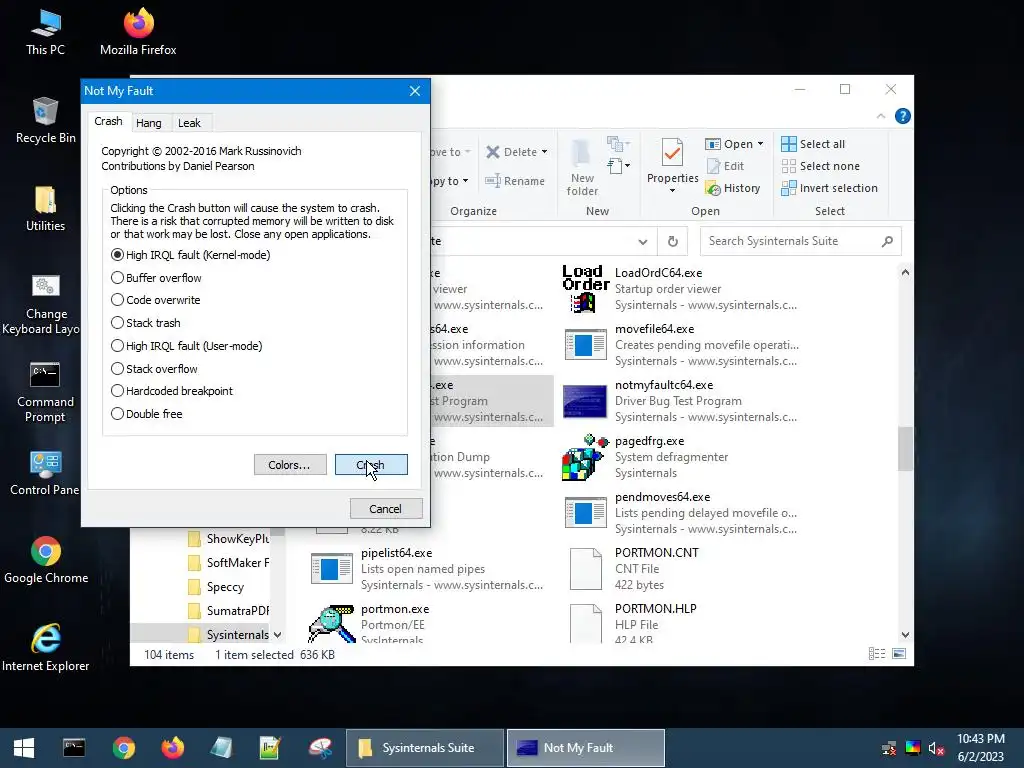This screenshot has width=1024, height=768.
Task: Refresh the Explorer folder view
Action: [x=673, y=242]
